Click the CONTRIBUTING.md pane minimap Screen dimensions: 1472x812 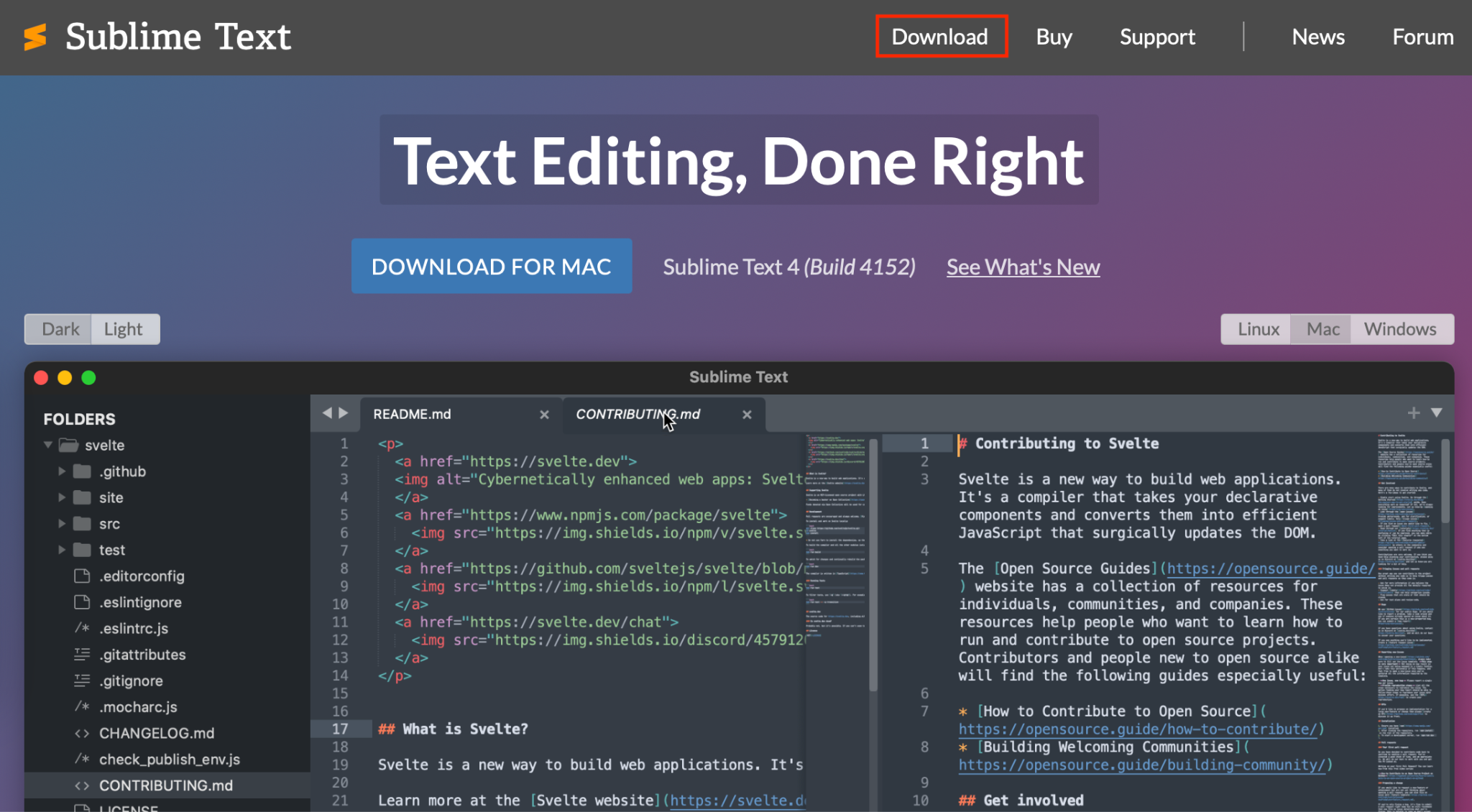[1408, 622]
